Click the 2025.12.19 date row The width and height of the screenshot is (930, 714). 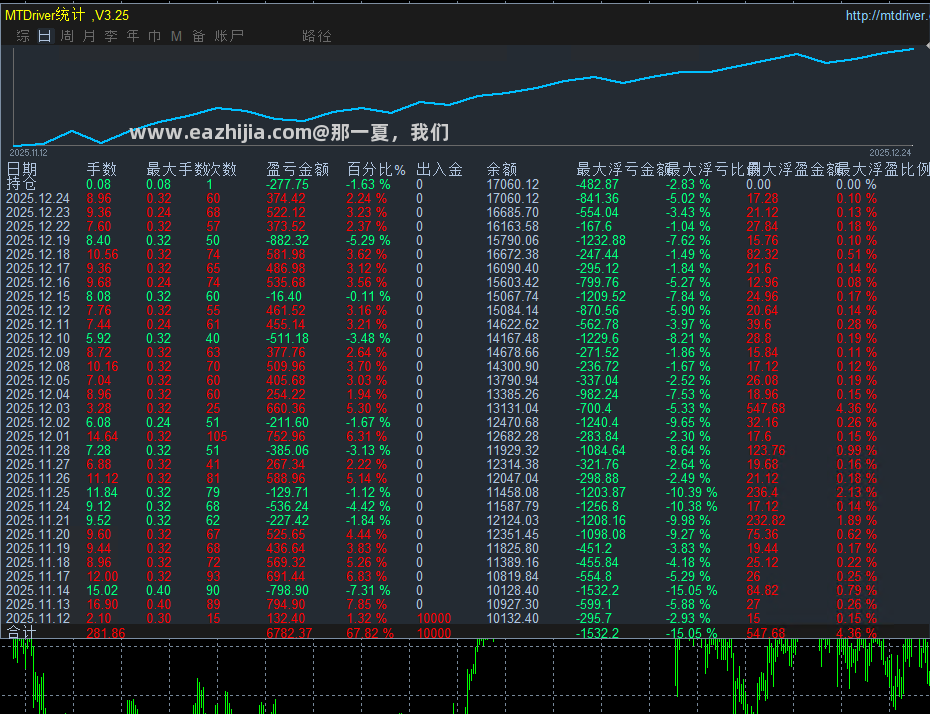[x=38, y=241]
